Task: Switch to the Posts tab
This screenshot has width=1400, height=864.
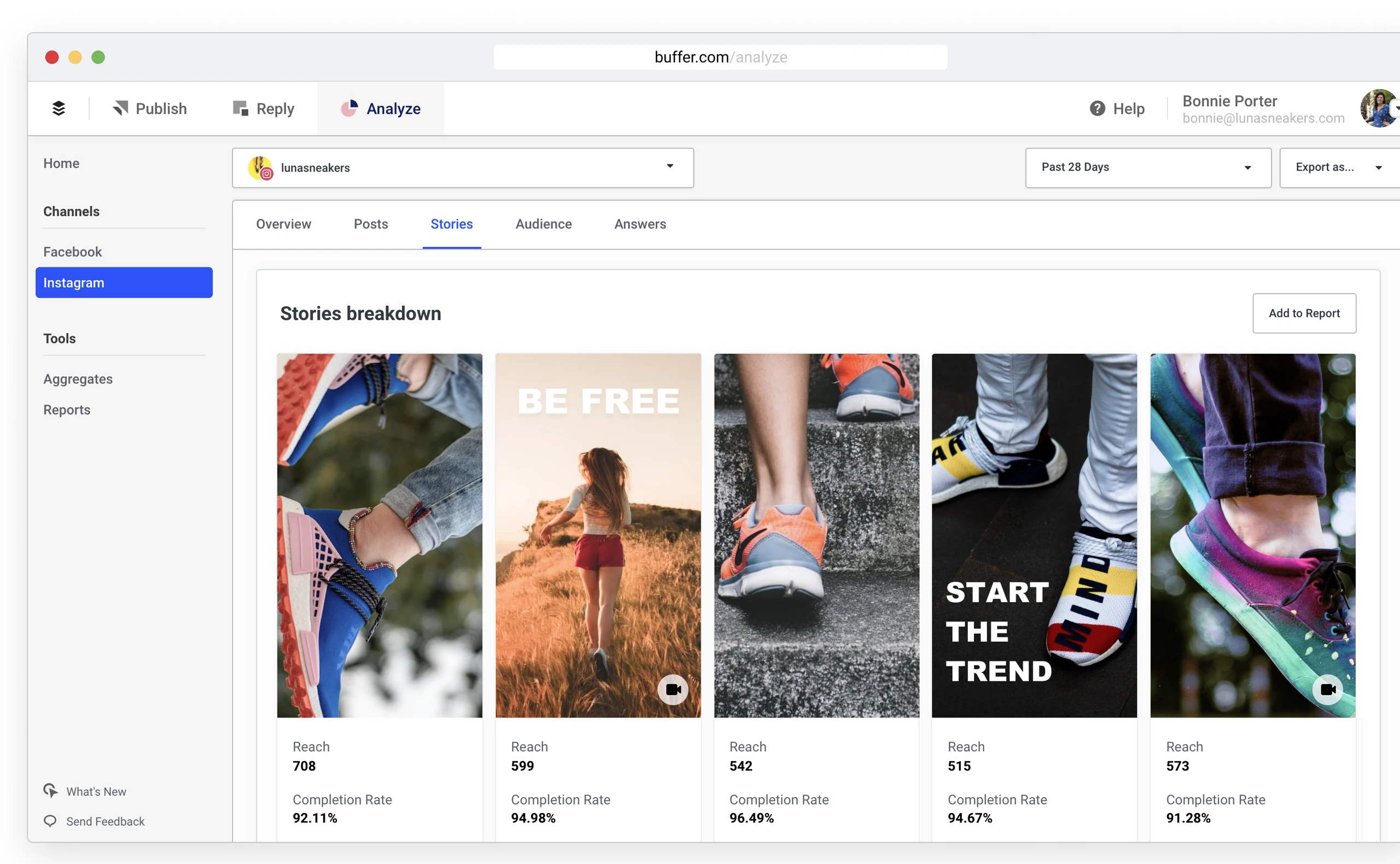Action: 371,224
